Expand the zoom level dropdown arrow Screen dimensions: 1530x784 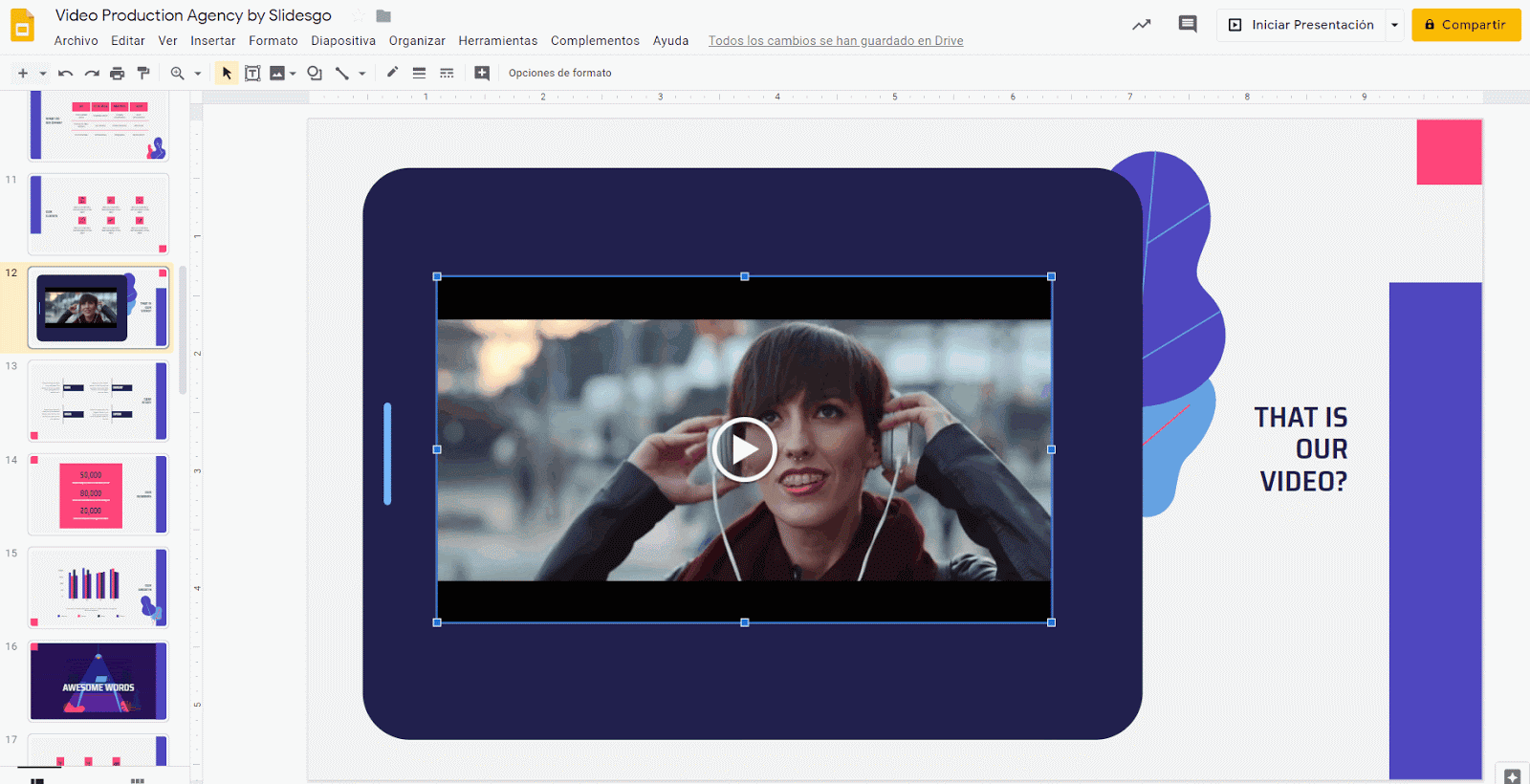(x=198, y=73)
